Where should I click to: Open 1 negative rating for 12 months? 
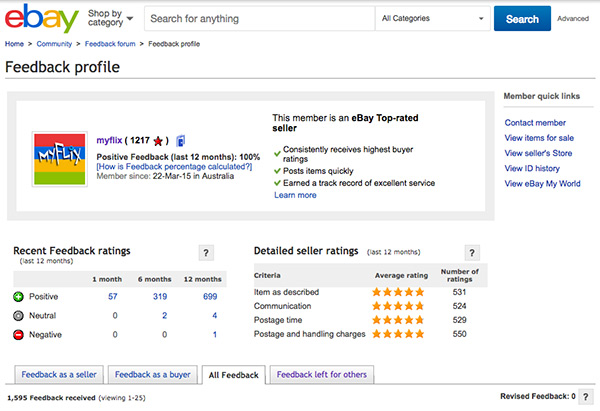[x=215, y=335]
